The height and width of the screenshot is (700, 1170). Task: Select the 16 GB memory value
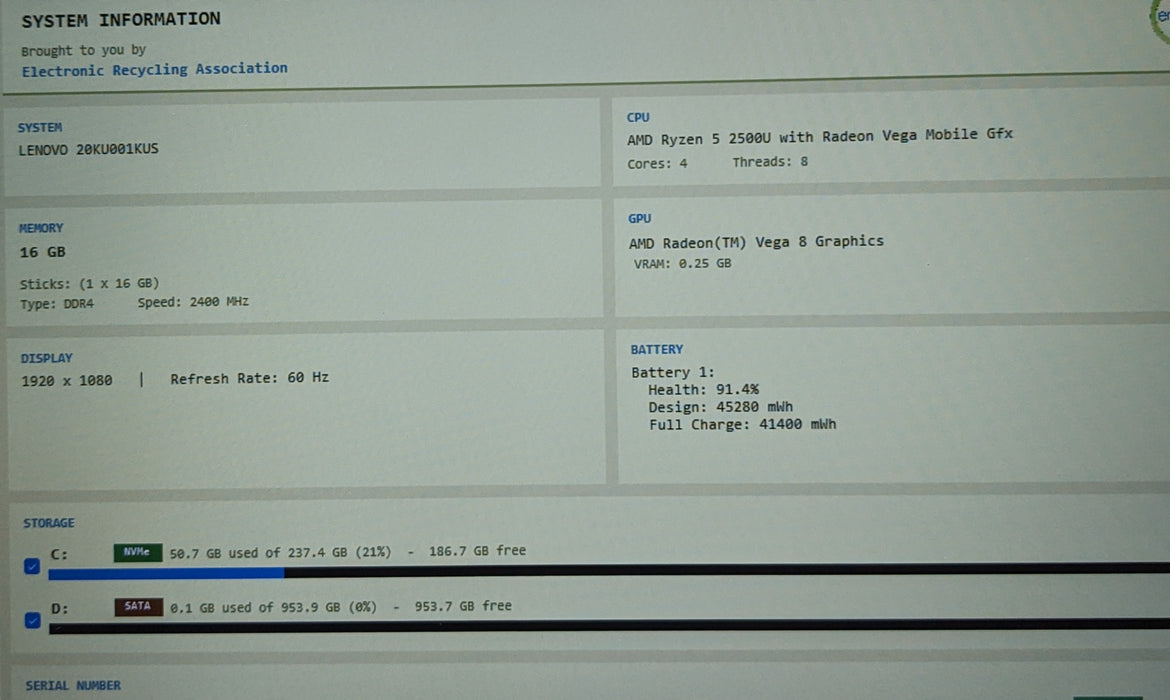pos(43,252)
